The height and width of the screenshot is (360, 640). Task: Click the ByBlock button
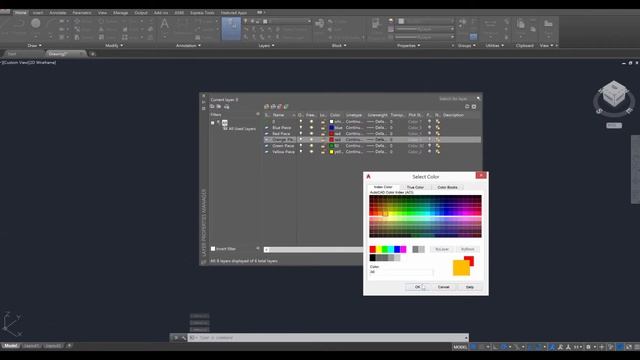[x=468, y=249]
